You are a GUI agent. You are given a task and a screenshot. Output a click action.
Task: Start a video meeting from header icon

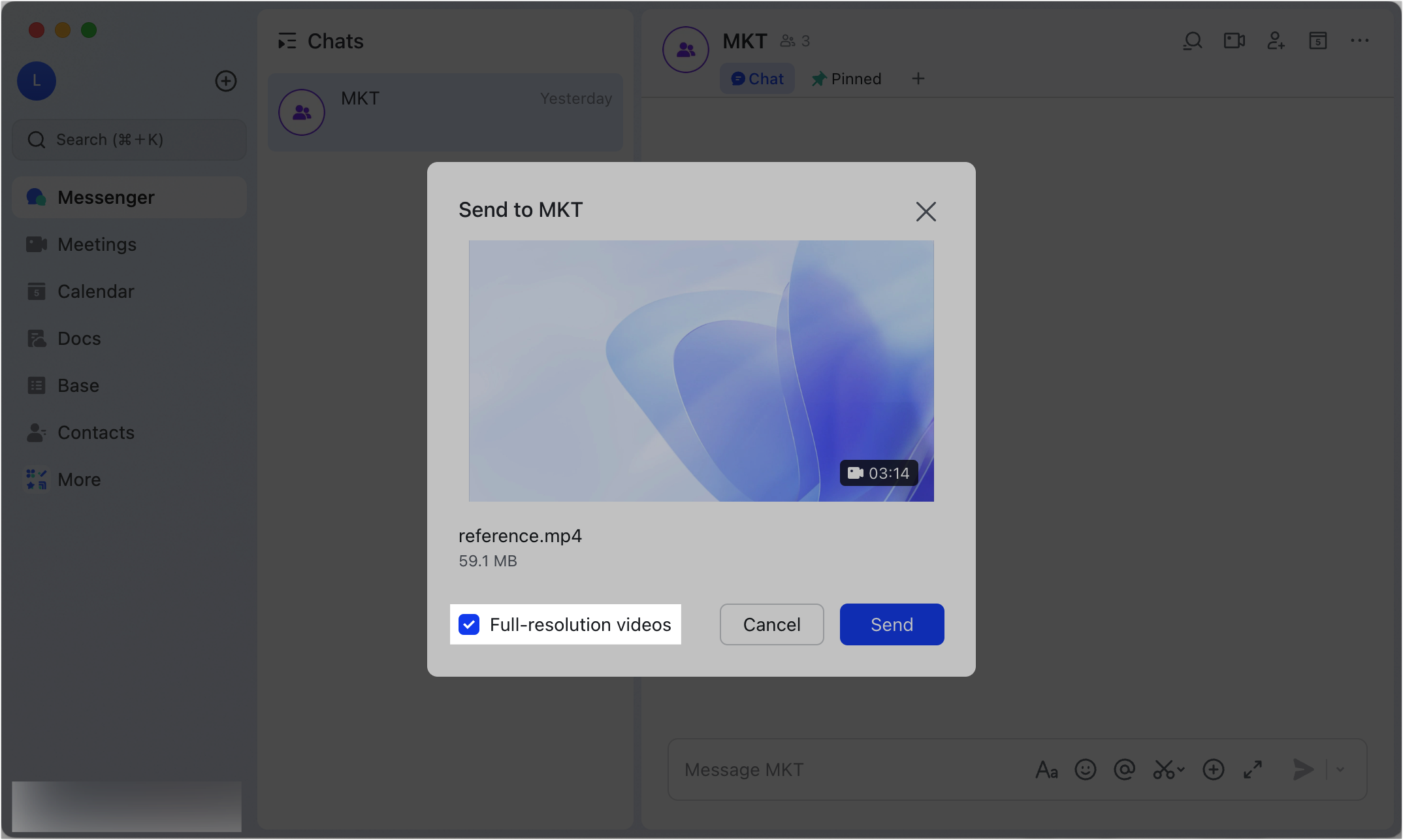click(1234, 41)
